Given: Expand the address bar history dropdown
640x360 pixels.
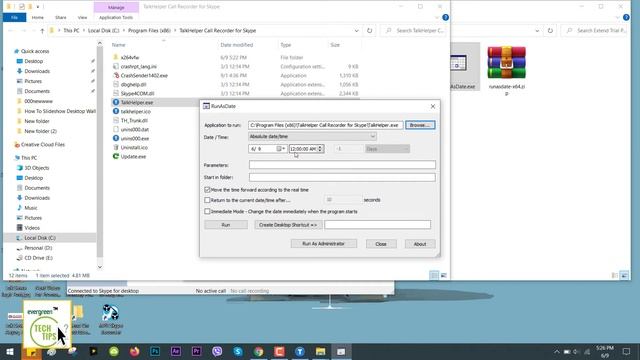Looking at the screenshot, I should click(x=356, y=31).
